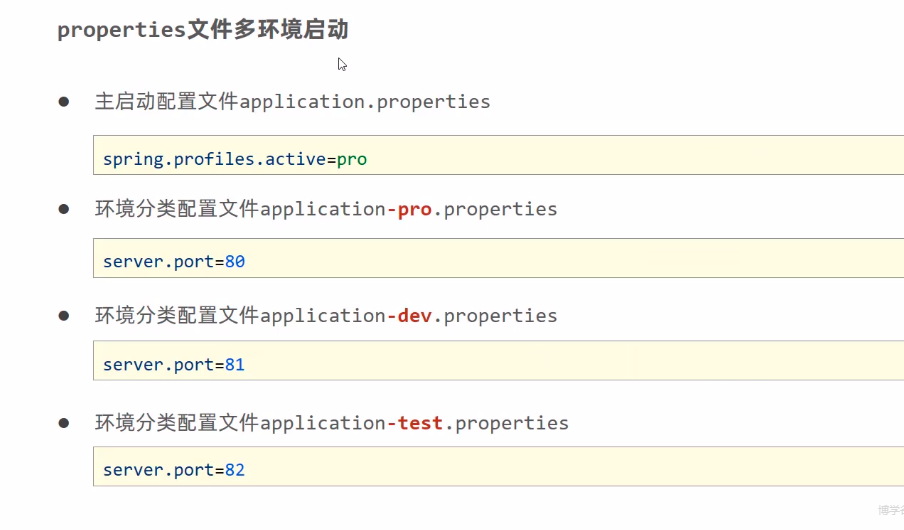Screen dimensions: 904x530
Task: Click the bullet dot before the application-dev.properties line
Action: coord(64,315)
